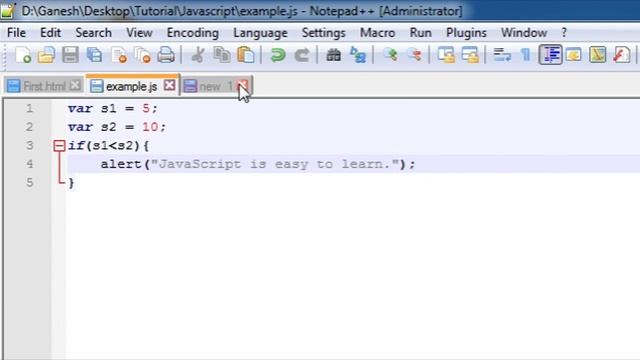Open document map toolbar icon
640x360 pixels.
tap(598, 55)
